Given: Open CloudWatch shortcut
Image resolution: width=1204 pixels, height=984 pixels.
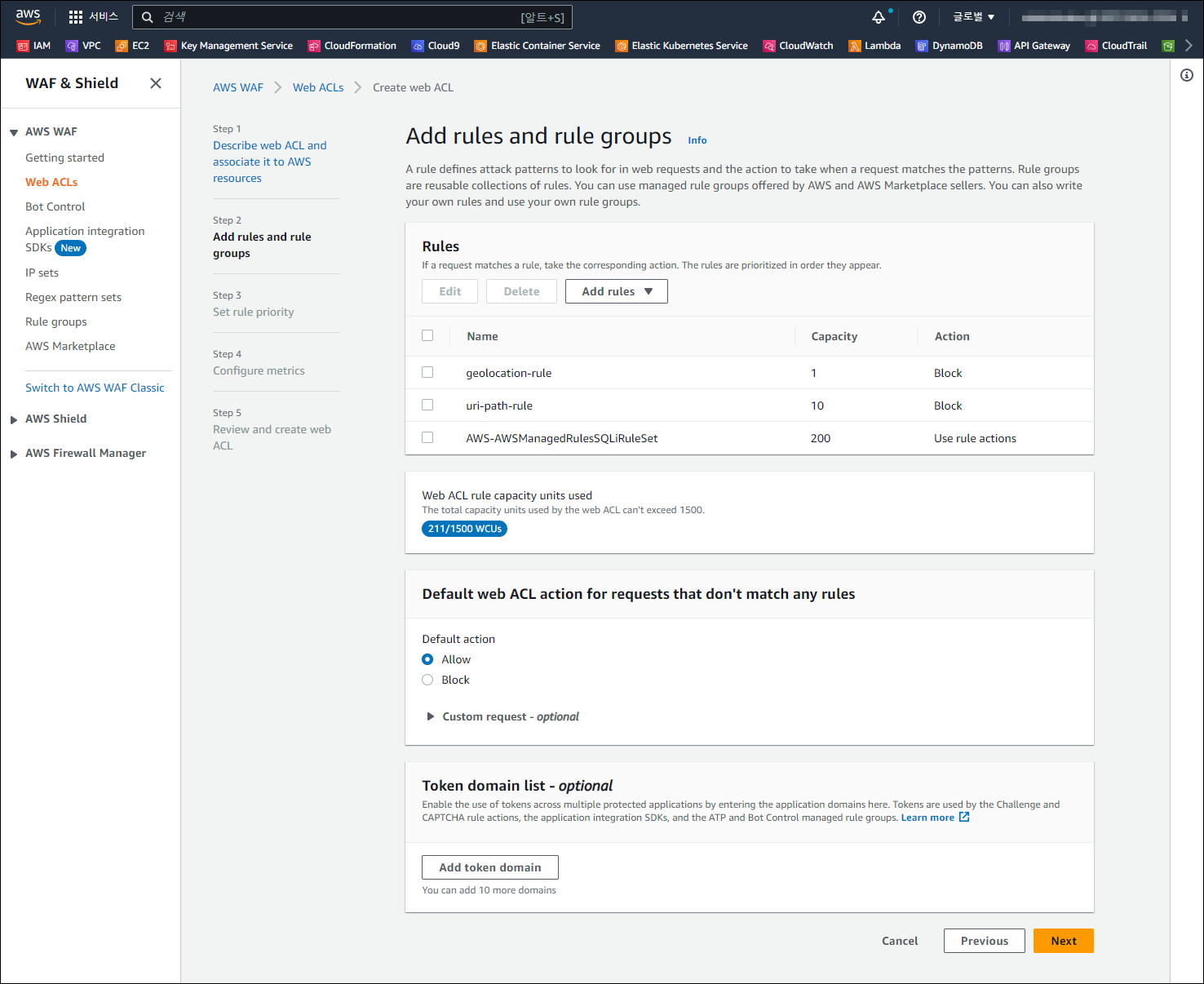Looking at the screenshot, I should (798, 46).
